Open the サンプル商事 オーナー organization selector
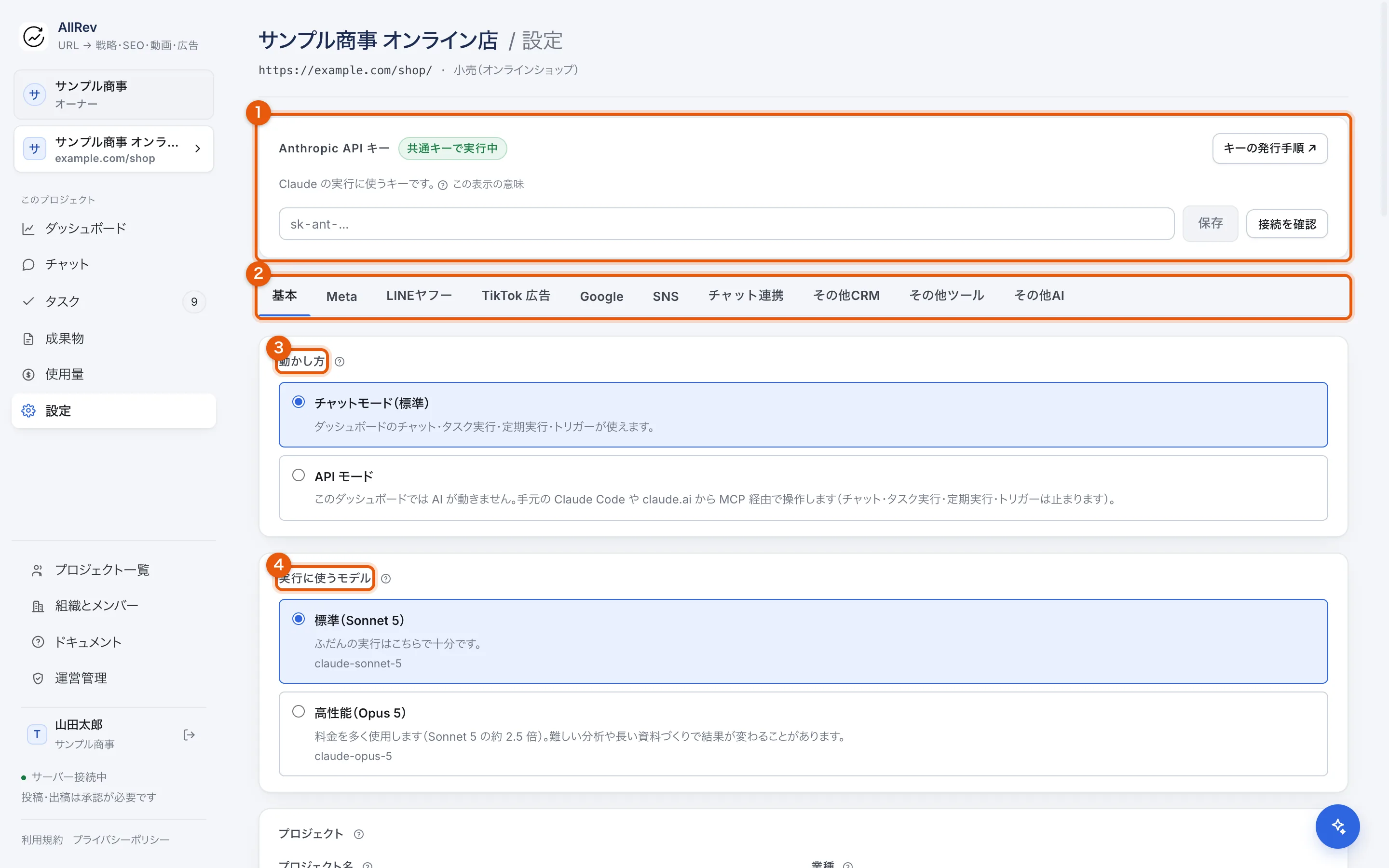Image resolution: width=1389 pixels, height=868 pixels. pos(114,95)
